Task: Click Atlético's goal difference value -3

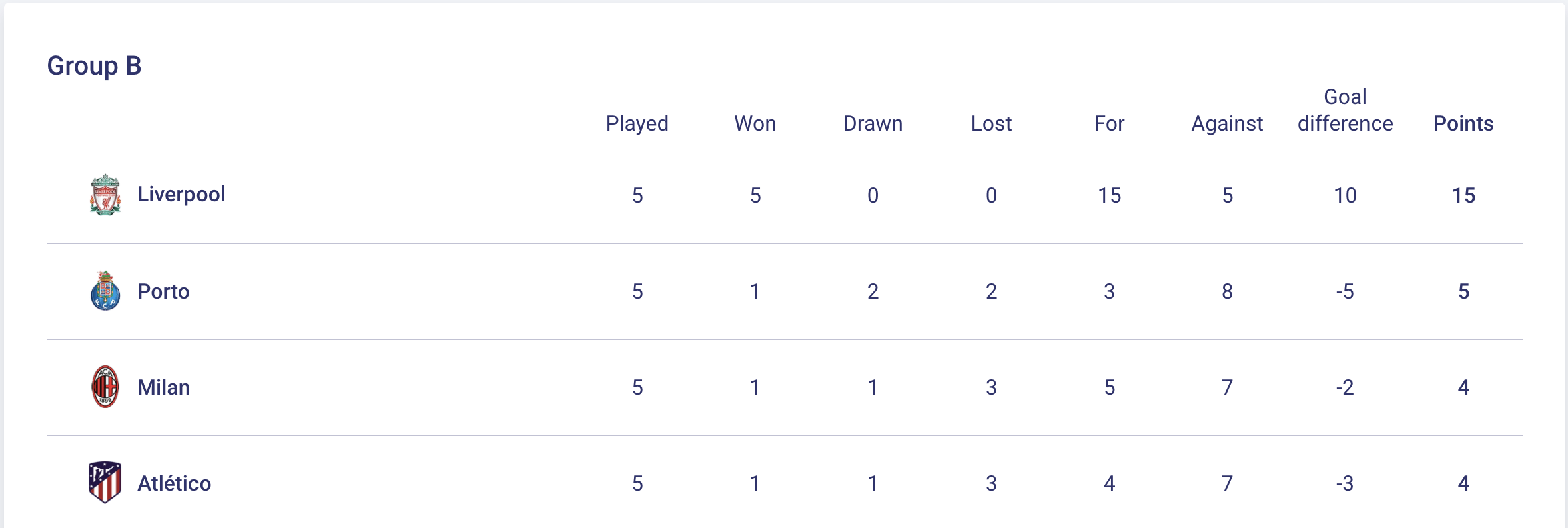Action: [1345, 483]
